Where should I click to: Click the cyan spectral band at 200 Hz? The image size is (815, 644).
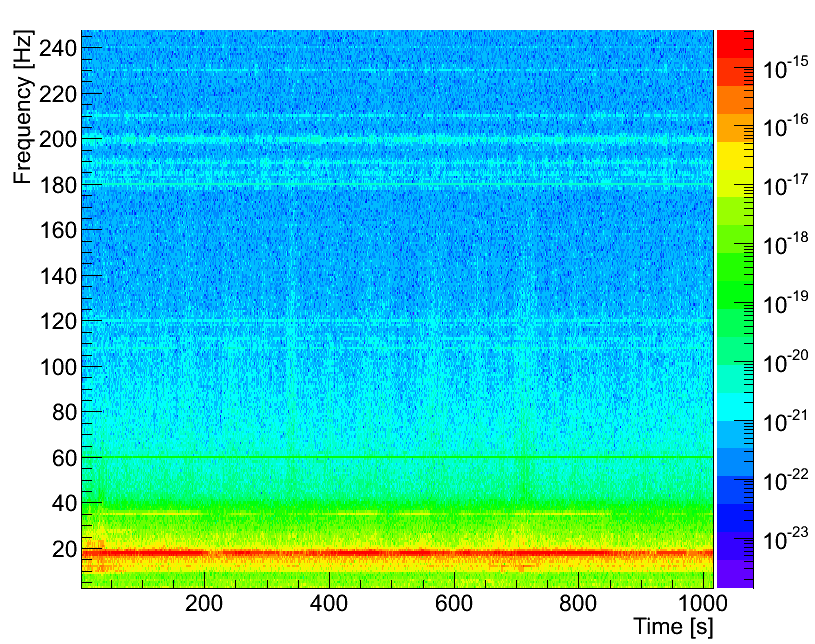point(397,140)
